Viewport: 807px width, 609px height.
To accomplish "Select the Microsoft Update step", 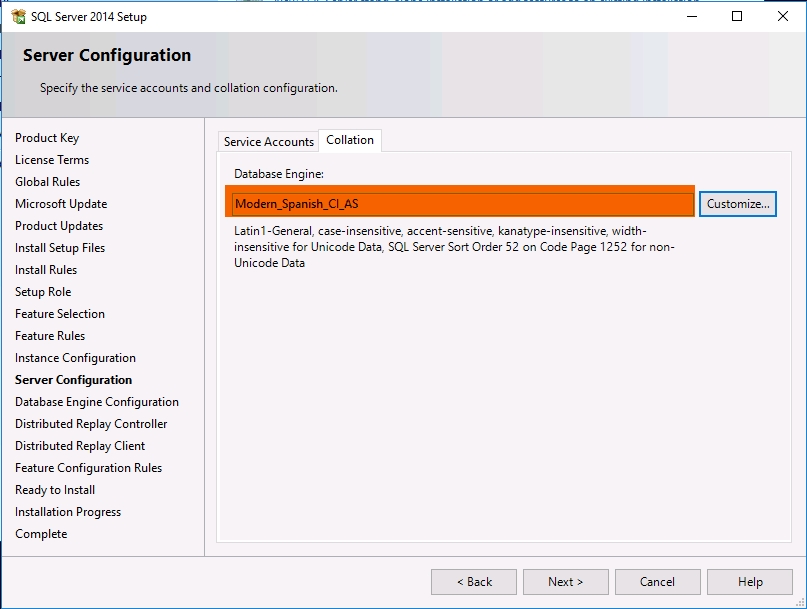I will pyautogui.click(x=61, y=204).
